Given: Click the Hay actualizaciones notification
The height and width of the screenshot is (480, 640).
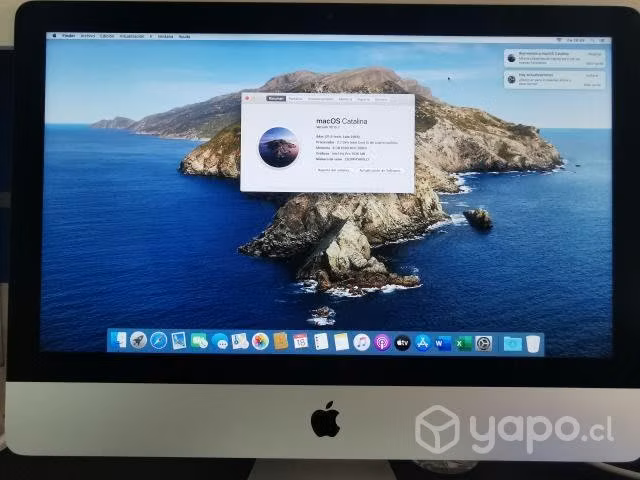Looking at the screenshot, I should click(555, 80).
